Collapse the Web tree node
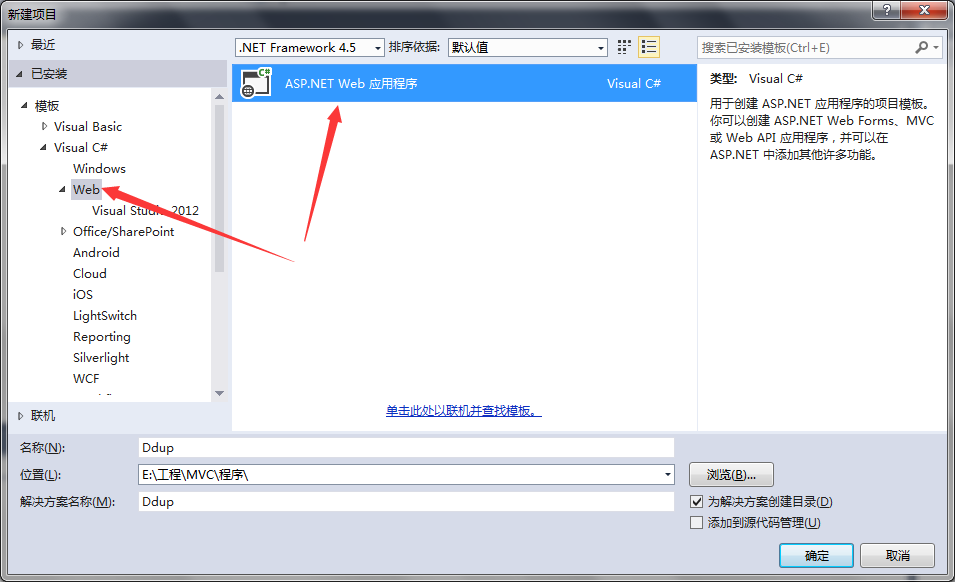The height and width of the screenshot is (582, 955). [x=62, y=189]
